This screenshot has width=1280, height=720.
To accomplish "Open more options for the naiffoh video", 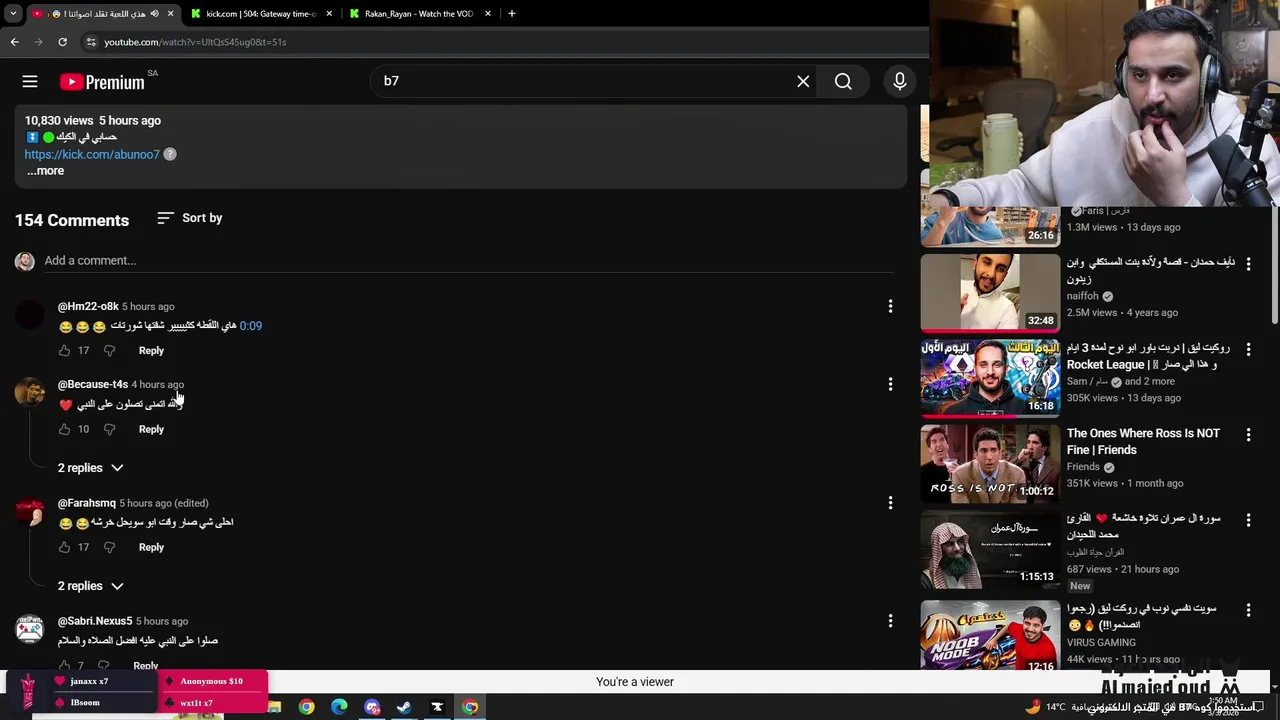I will click(1248, 264).
